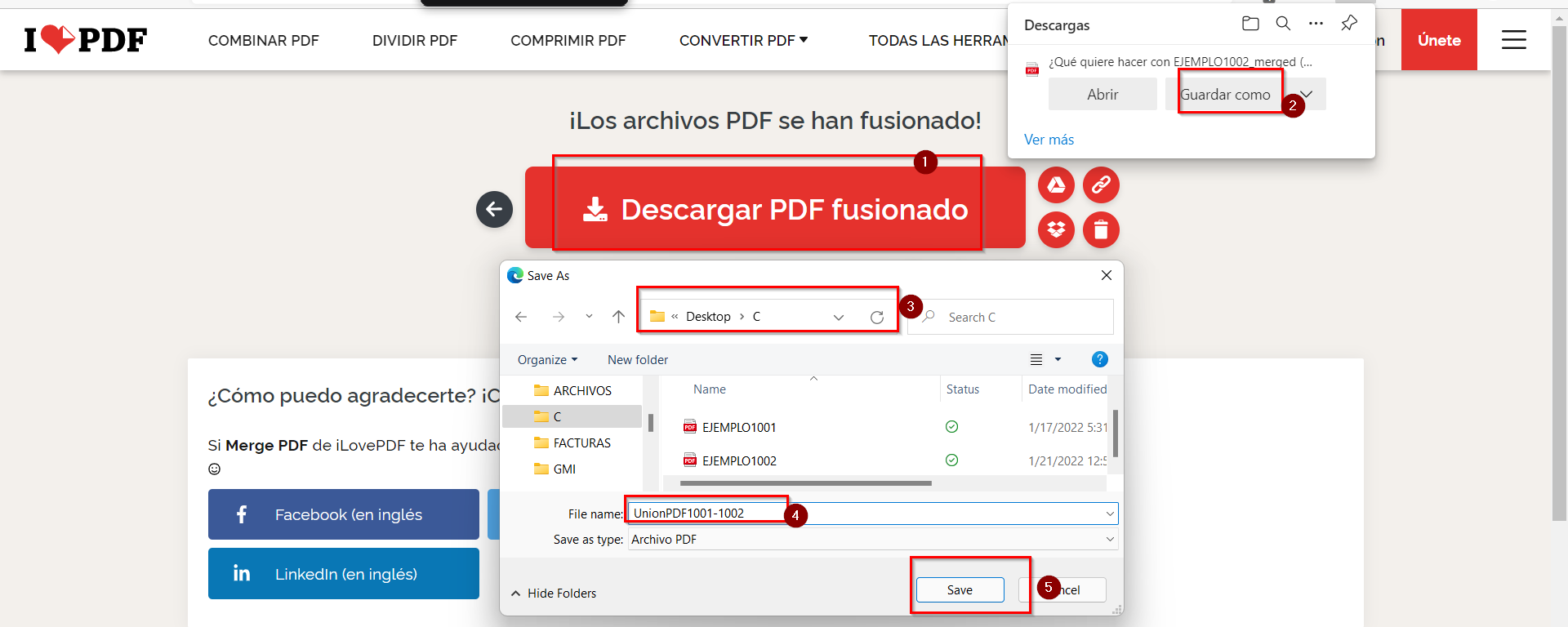Viewport: 1568px width, 627px height.
Task: Select the EJEMPLO1001 PDF file
Action: point(739,427)
